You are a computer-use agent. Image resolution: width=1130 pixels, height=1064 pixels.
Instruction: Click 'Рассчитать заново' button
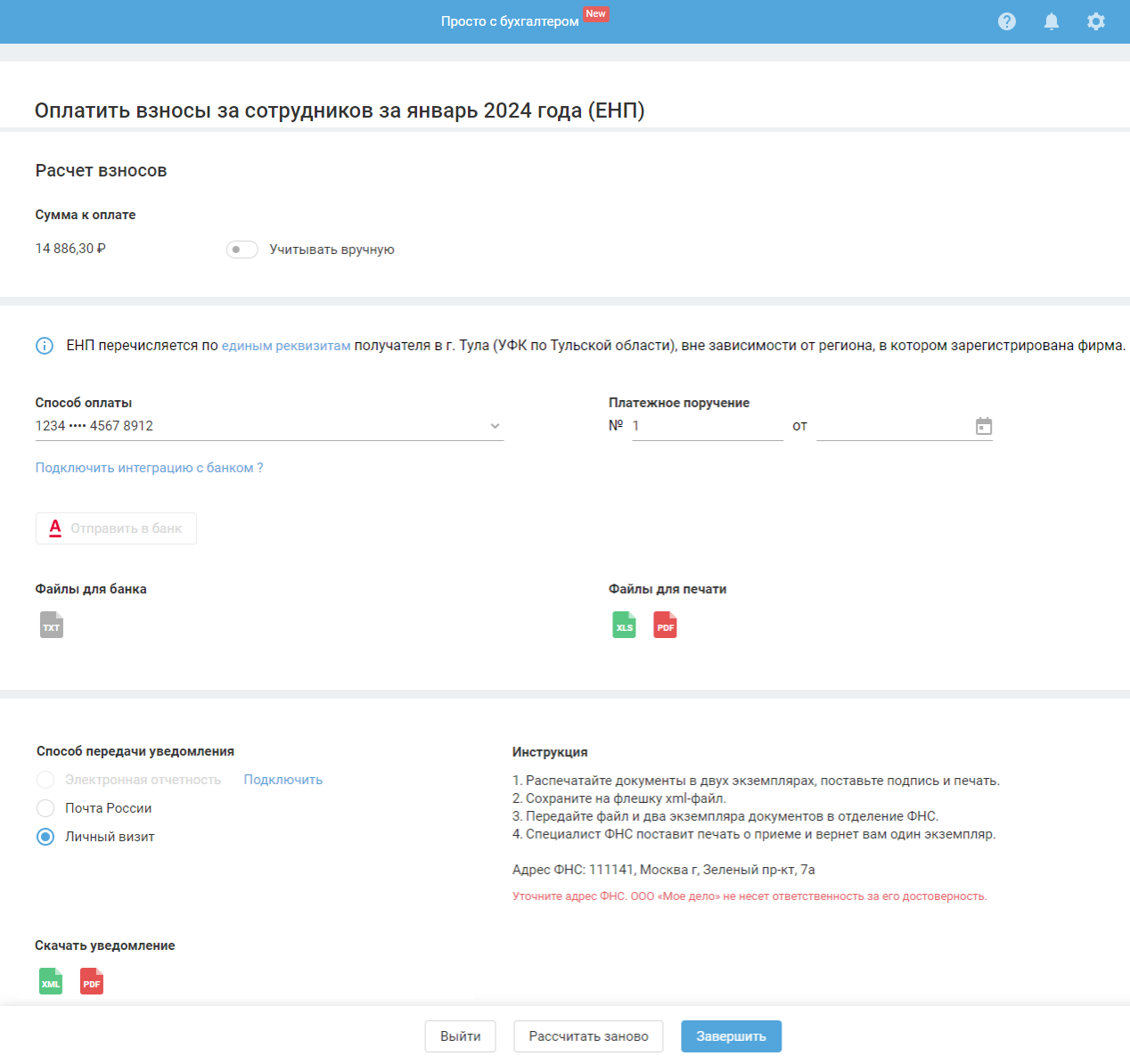coord(588,1036)
